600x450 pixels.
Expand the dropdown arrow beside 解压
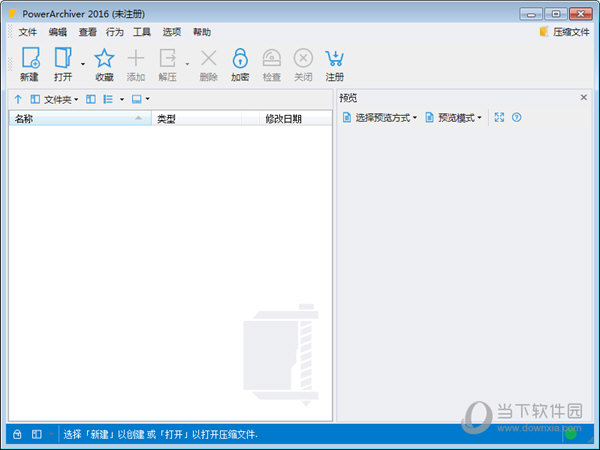[x=188, y=64]
